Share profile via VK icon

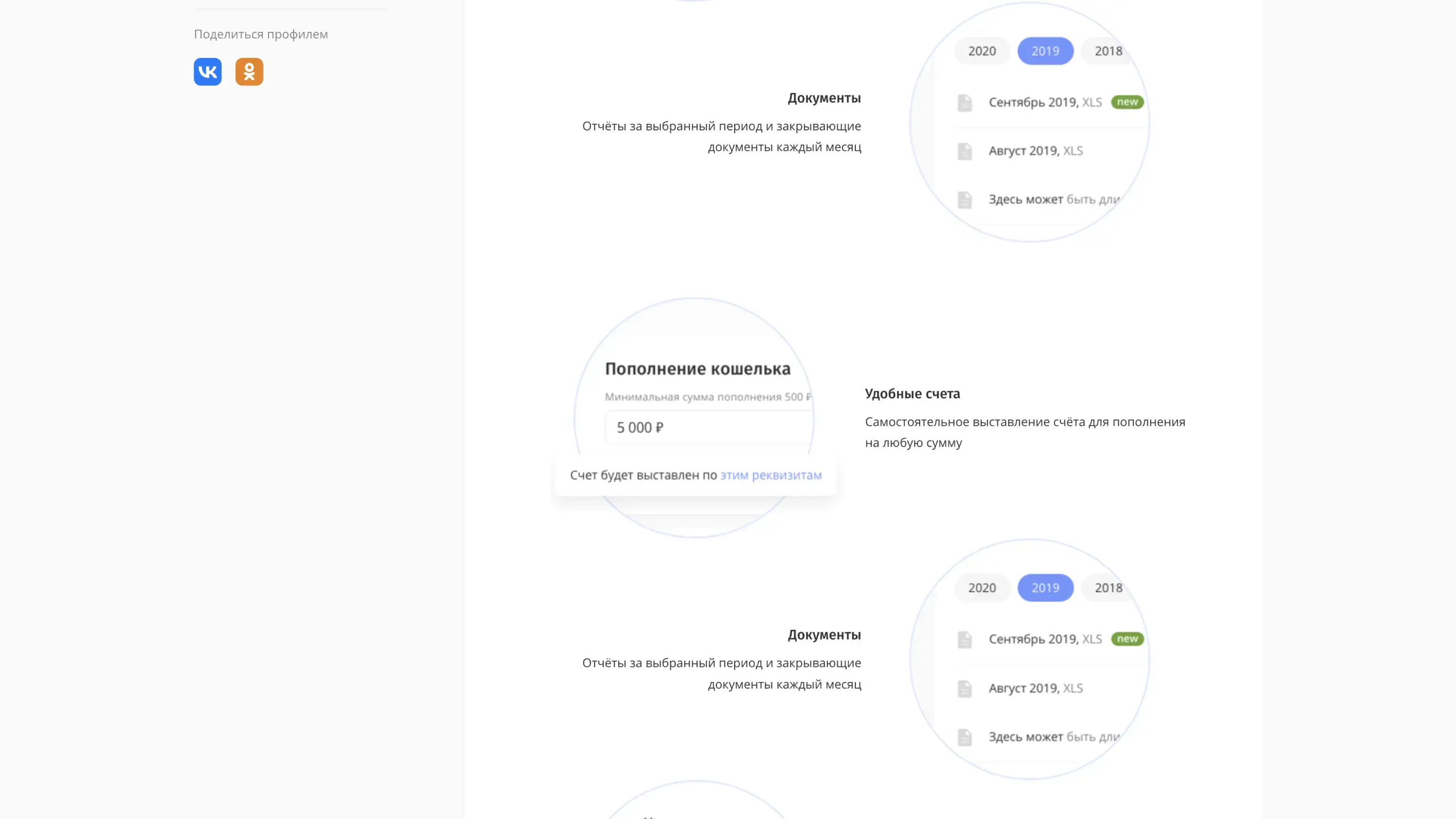pos(207,72)
